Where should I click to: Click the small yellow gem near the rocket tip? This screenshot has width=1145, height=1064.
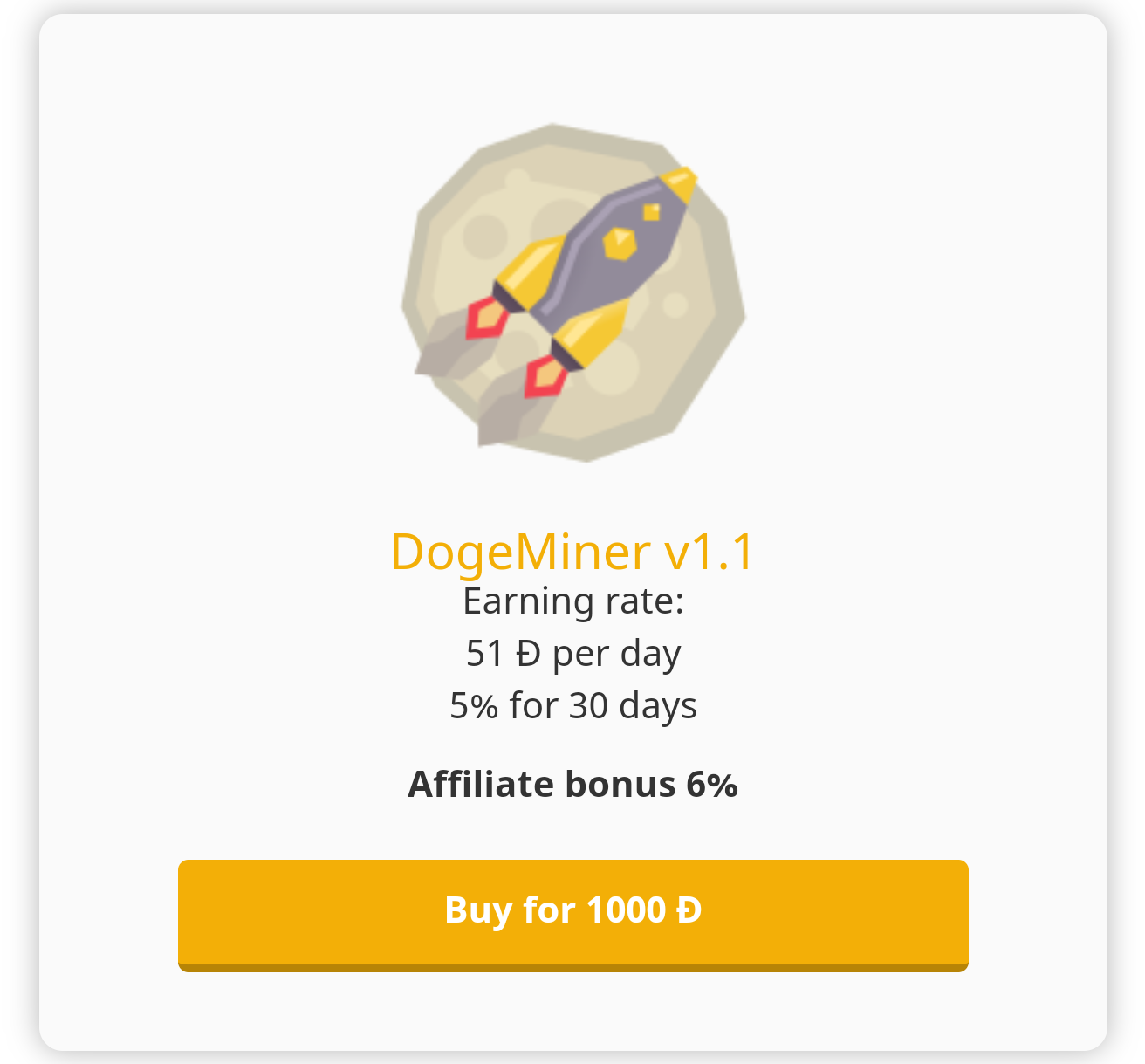(652, 211)
